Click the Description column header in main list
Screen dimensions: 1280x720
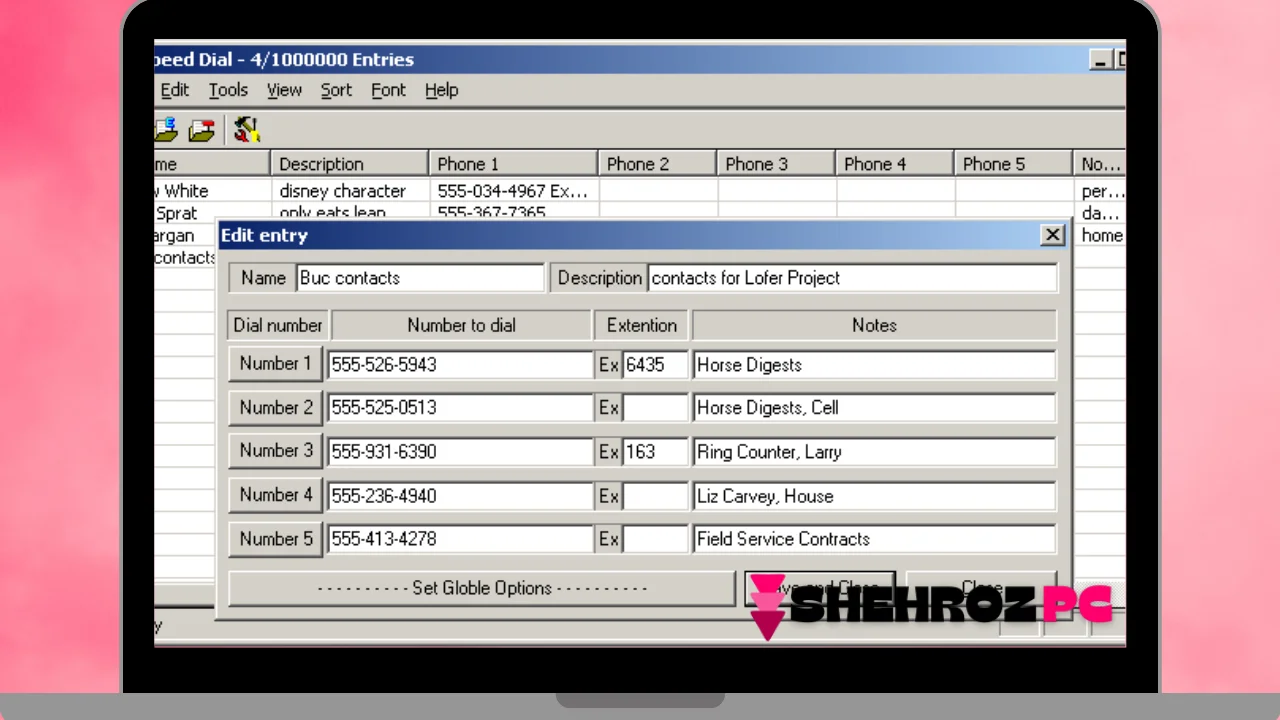(x=349, y=164)
